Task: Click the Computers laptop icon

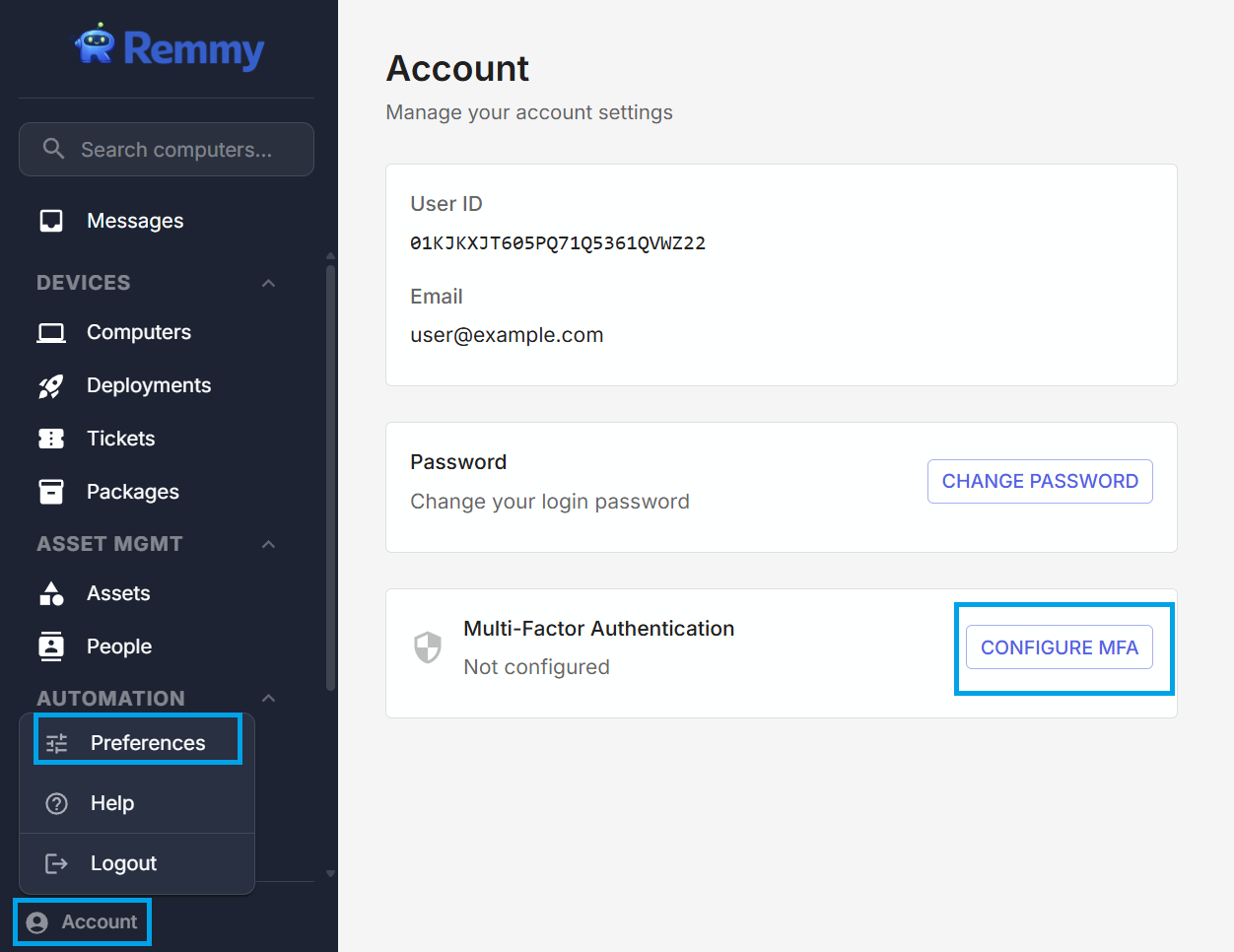Action: point(51,333)
